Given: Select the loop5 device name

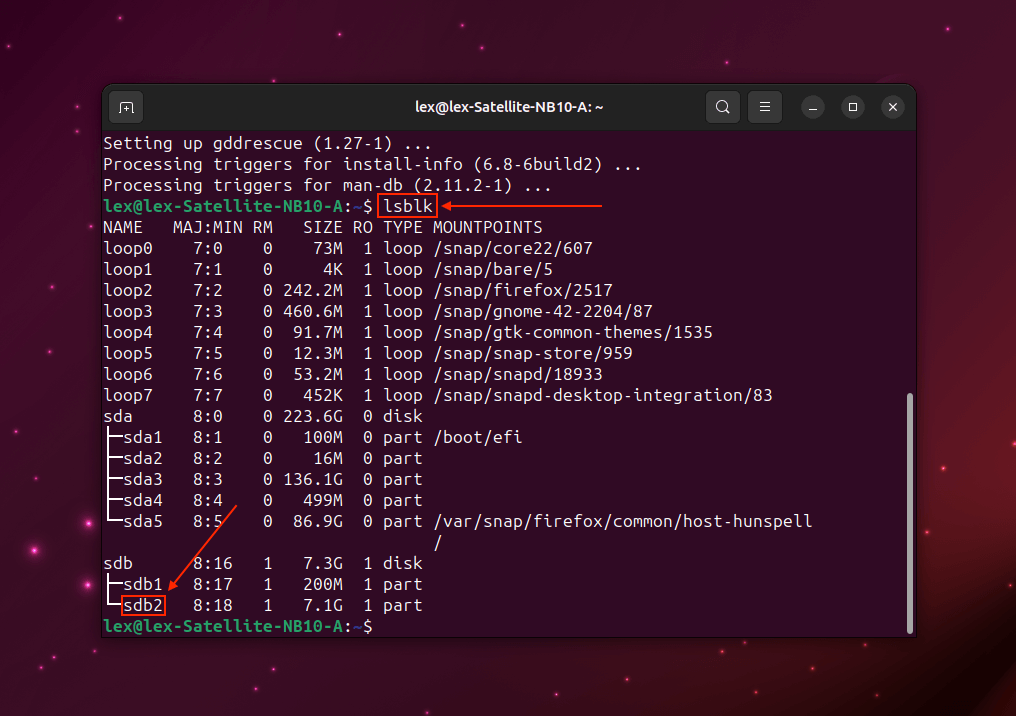Looking at the screenshot, I should (128, 353).
